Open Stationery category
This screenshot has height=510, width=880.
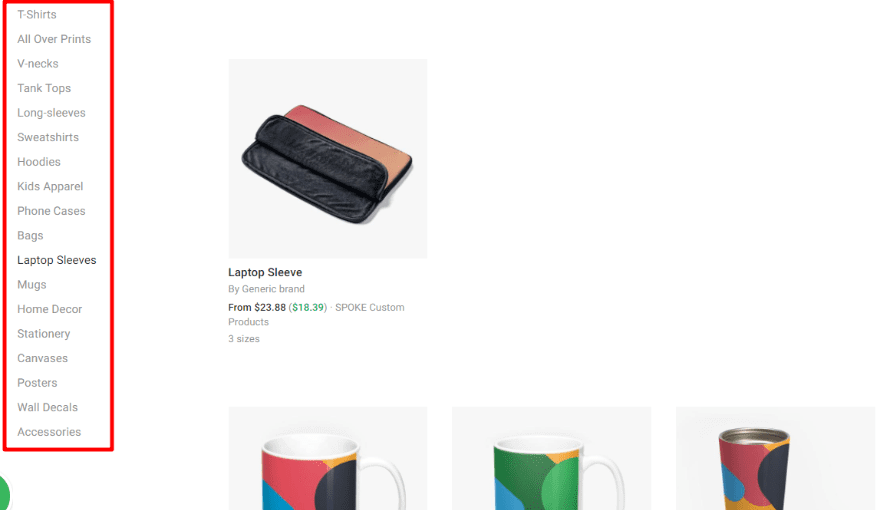pos(44,334)
